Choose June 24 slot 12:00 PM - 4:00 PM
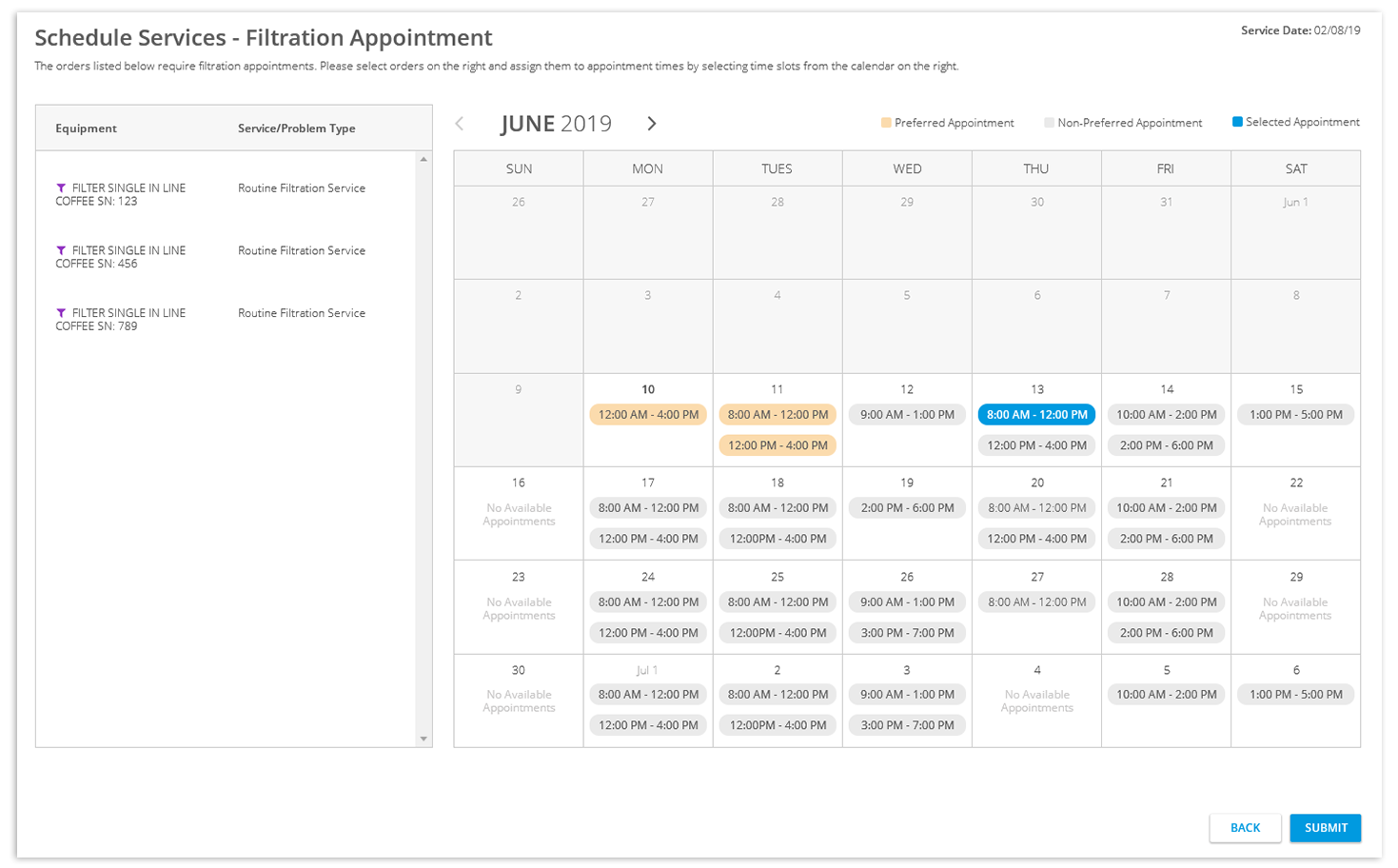Screen dimensions: 1398x868 648,633
